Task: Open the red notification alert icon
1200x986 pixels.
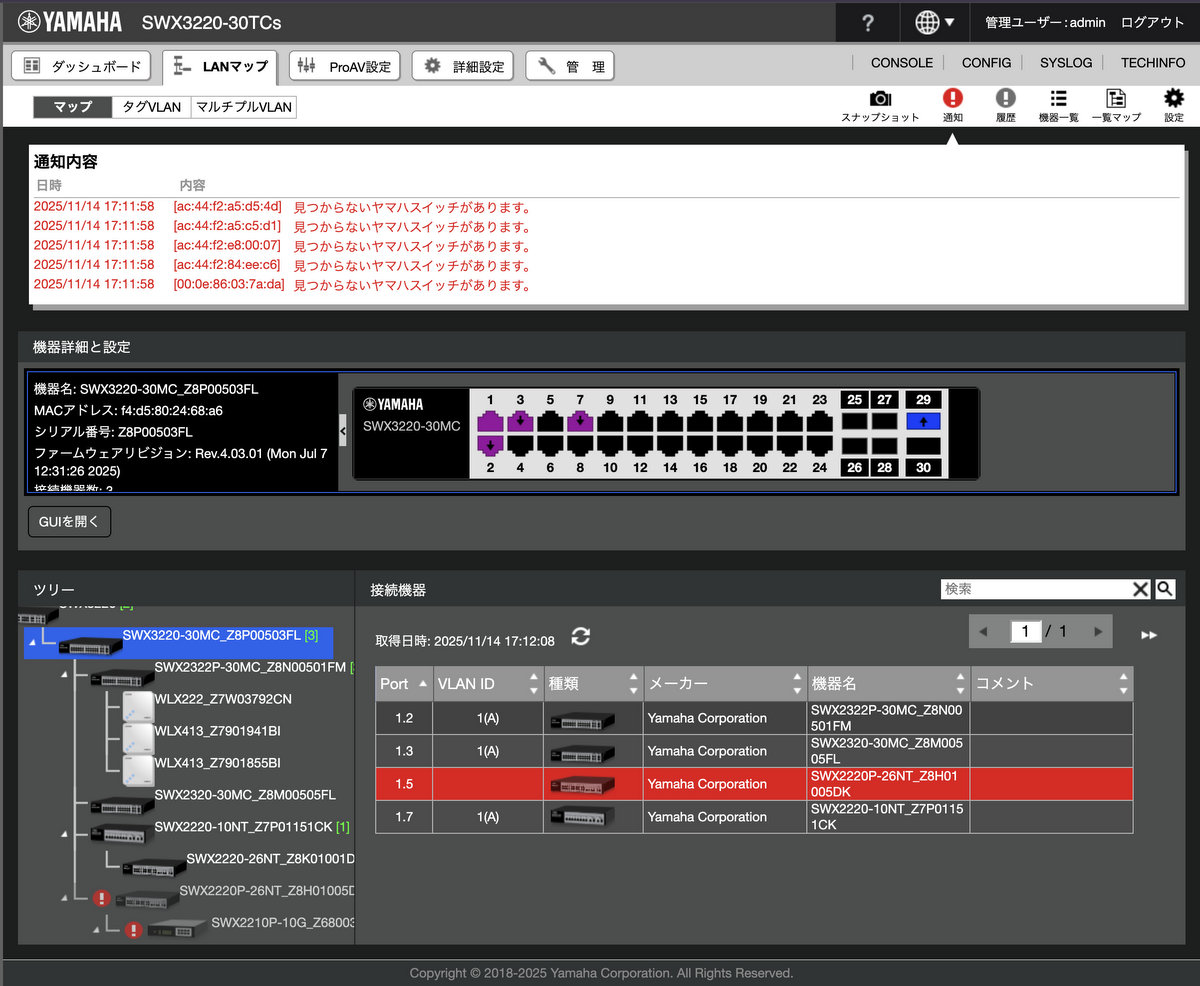Action: pos(952,99)
